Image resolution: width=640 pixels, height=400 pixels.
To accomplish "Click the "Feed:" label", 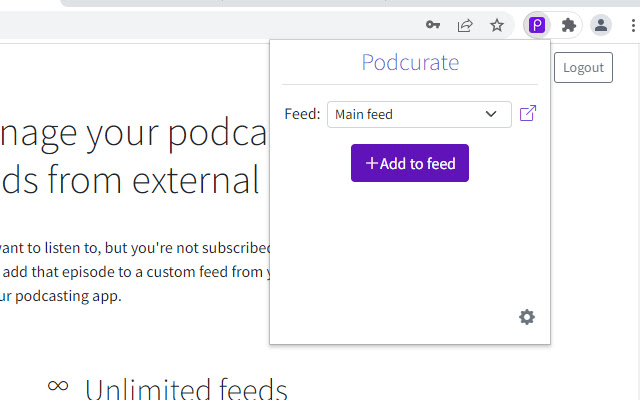I will point(302,114).
